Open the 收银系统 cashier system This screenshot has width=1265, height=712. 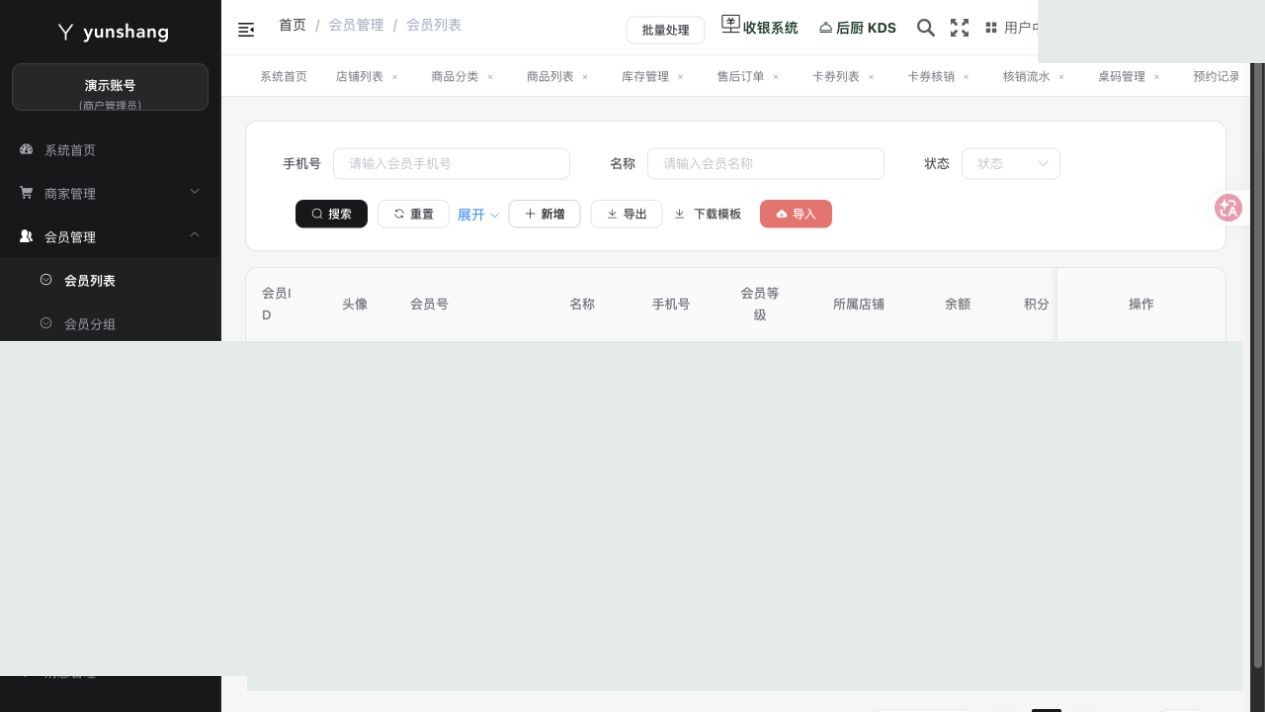tap(760, 27)
